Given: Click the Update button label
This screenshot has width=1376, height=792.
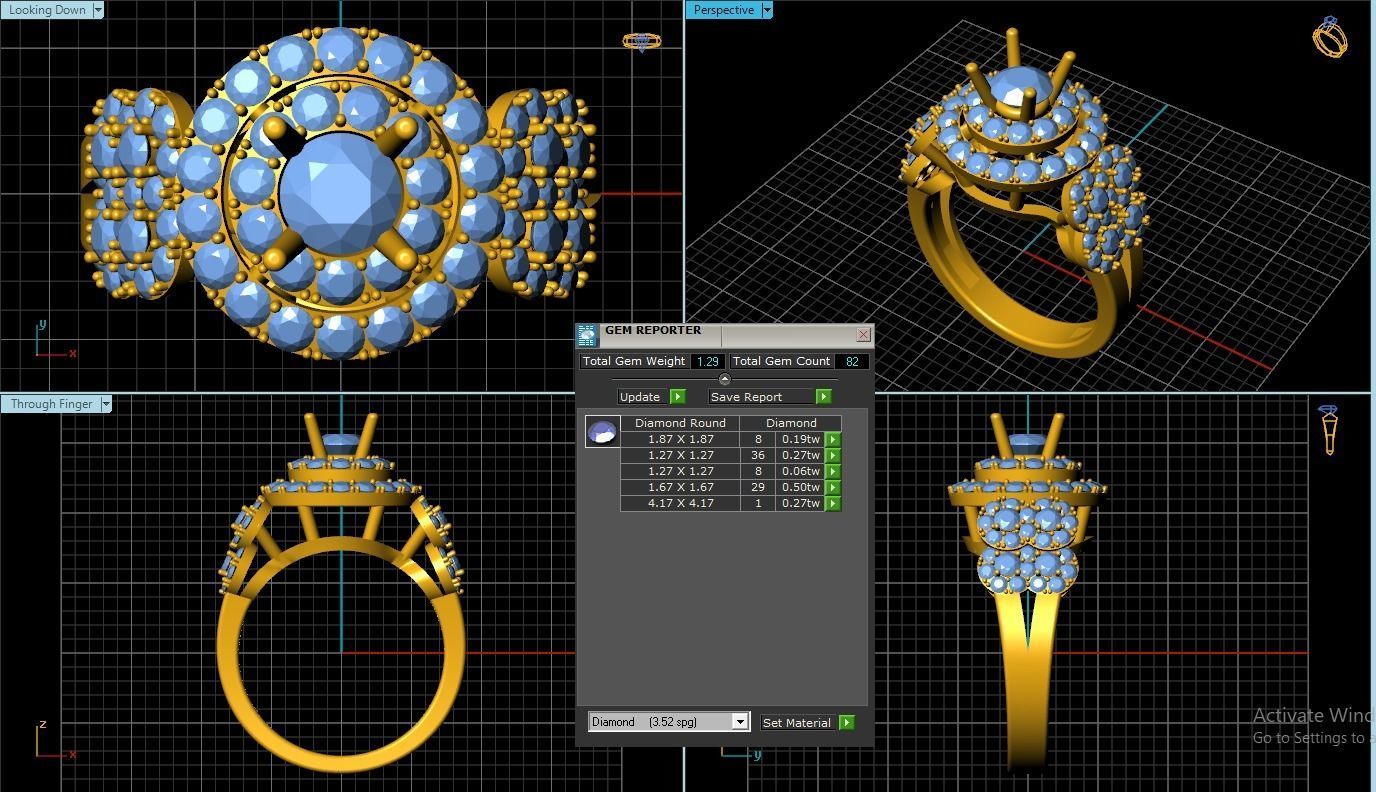Looking at the screenshot, I should pyautogui.click(x=640, y=397).
